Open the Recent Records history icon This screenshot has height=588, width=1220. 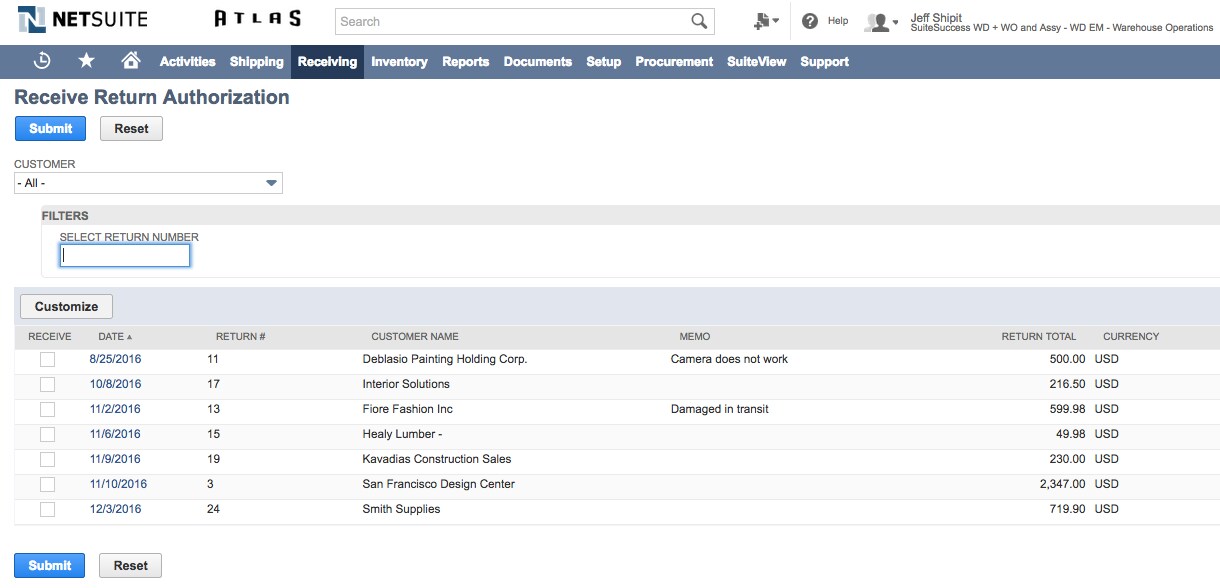(x=42, y=61)
